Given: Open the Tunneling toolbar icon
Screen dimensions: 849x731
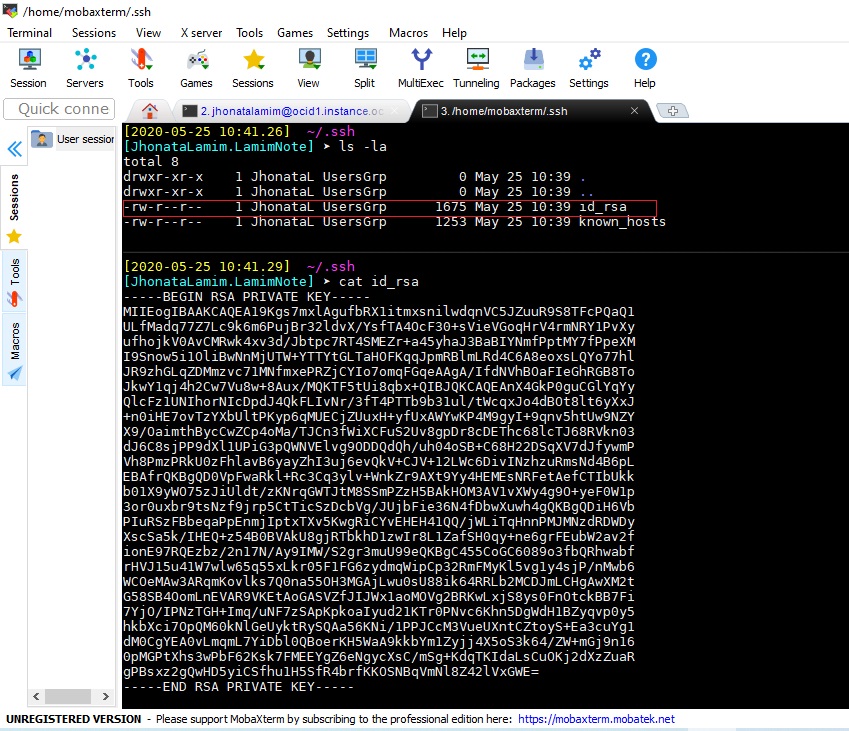Looking at the screenshot, I should tap(476, 69).
